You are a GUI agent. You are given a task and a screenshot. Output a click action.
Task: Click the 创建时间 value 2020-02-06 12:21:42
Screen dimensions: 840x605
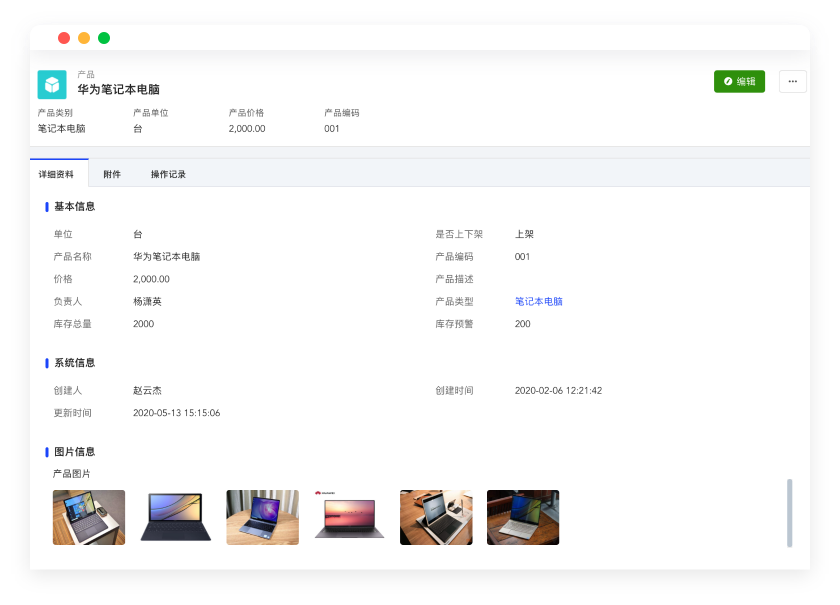(x=558, y=391)
